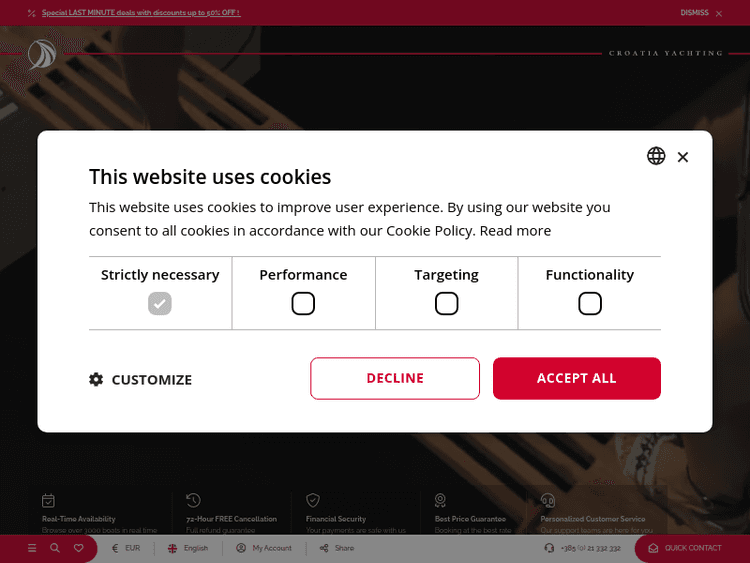Click the Quick Contact button
Image resolution: width=750 pixels, height=563 pixels.
(x=685, y=548)
